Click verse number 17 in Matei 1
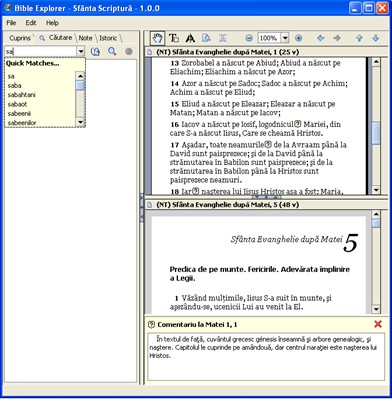 tap(175, 145)
